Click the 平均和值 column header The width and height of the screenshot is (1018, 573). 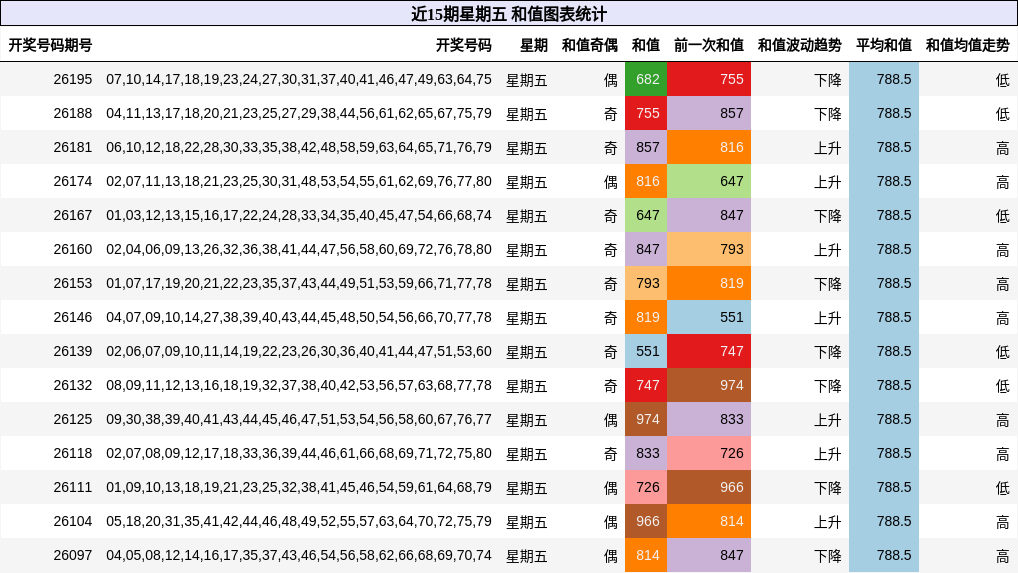(884, 45)
